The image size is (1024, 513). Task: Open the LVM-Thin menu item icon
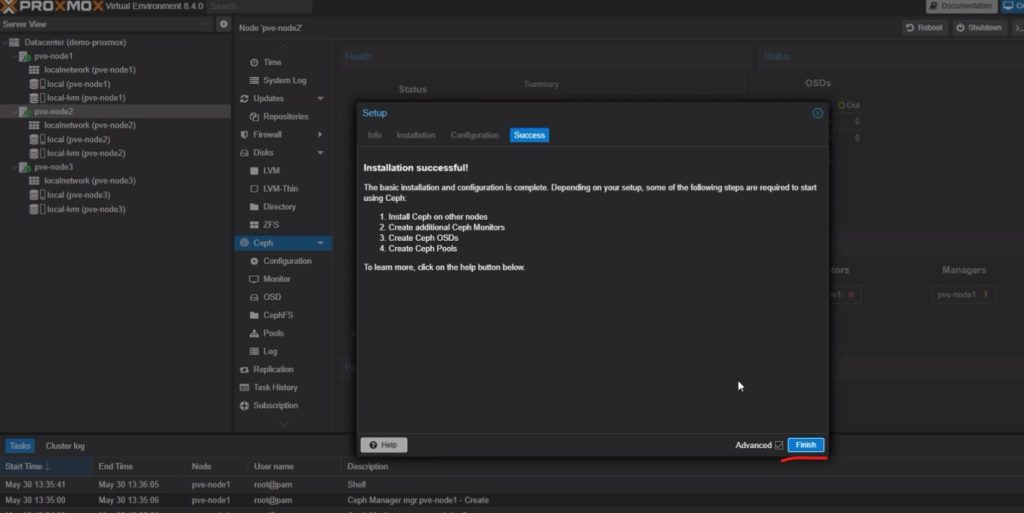coord(254,189)
